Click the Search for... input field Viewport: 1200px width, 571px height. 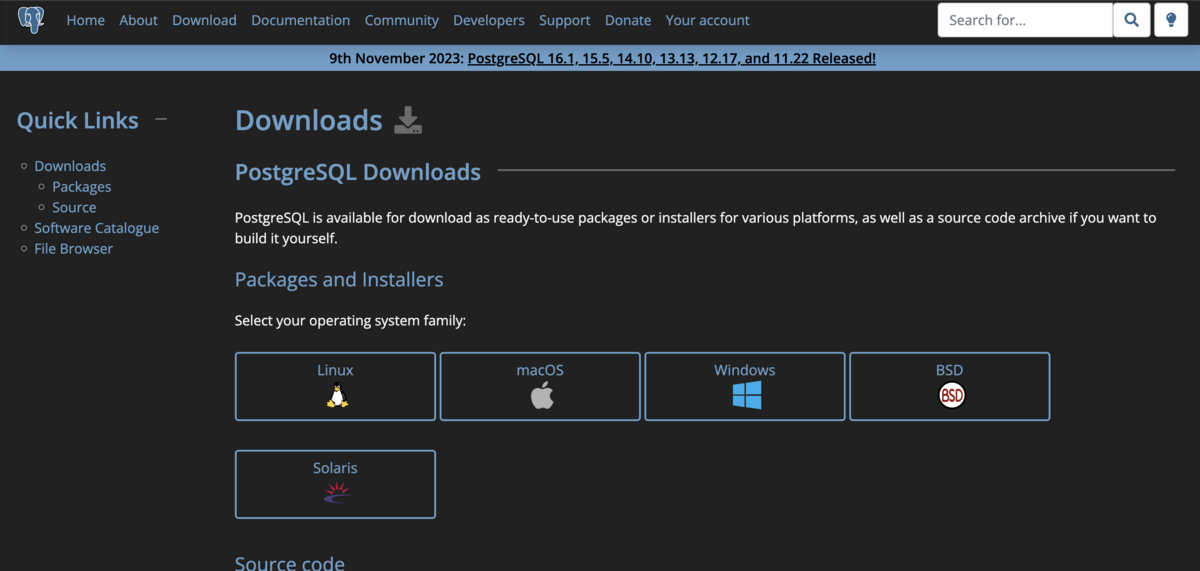(1025, 20)
